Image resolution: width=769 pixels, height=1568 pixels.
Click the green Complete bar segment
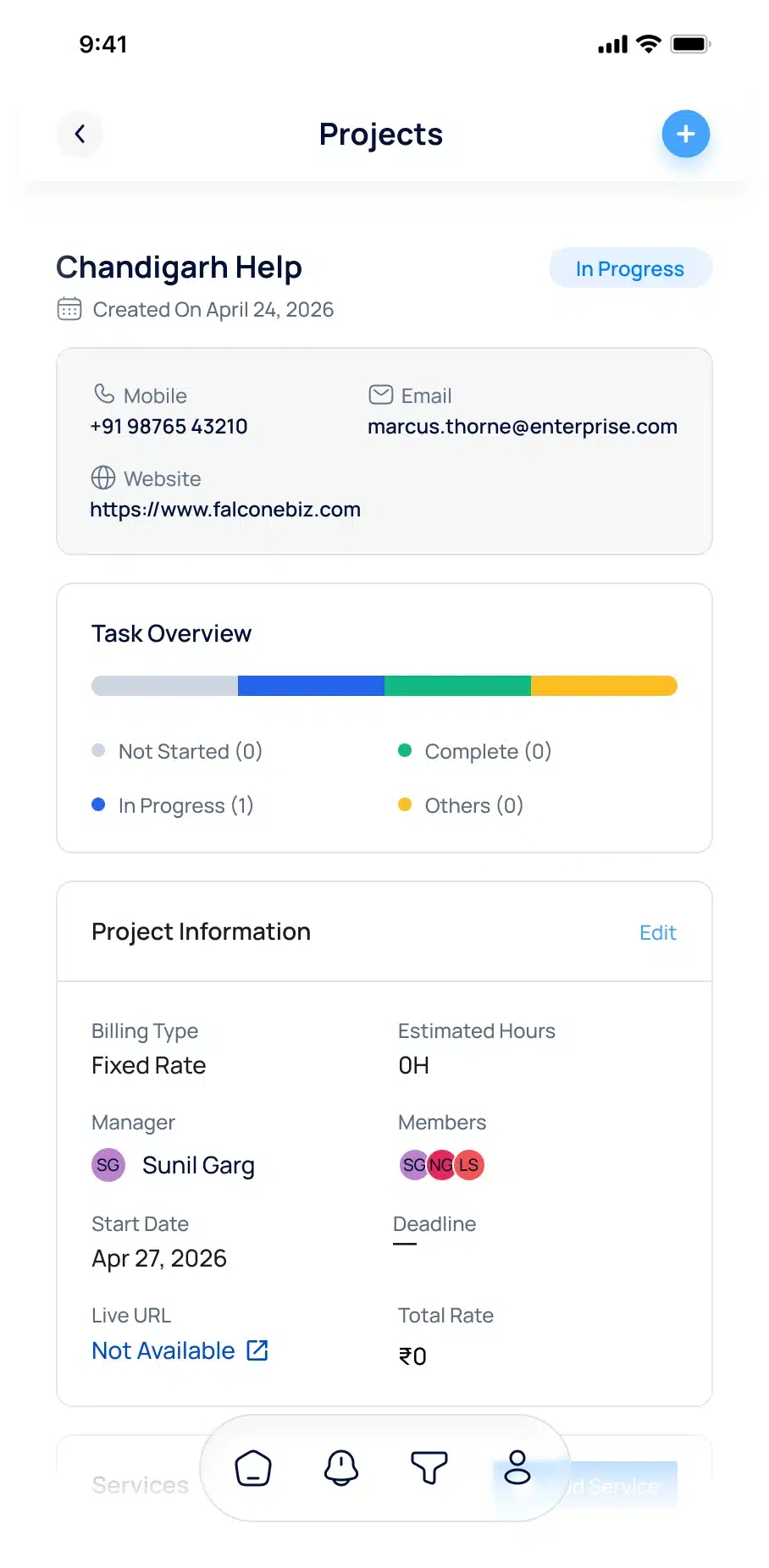point(457,686)
